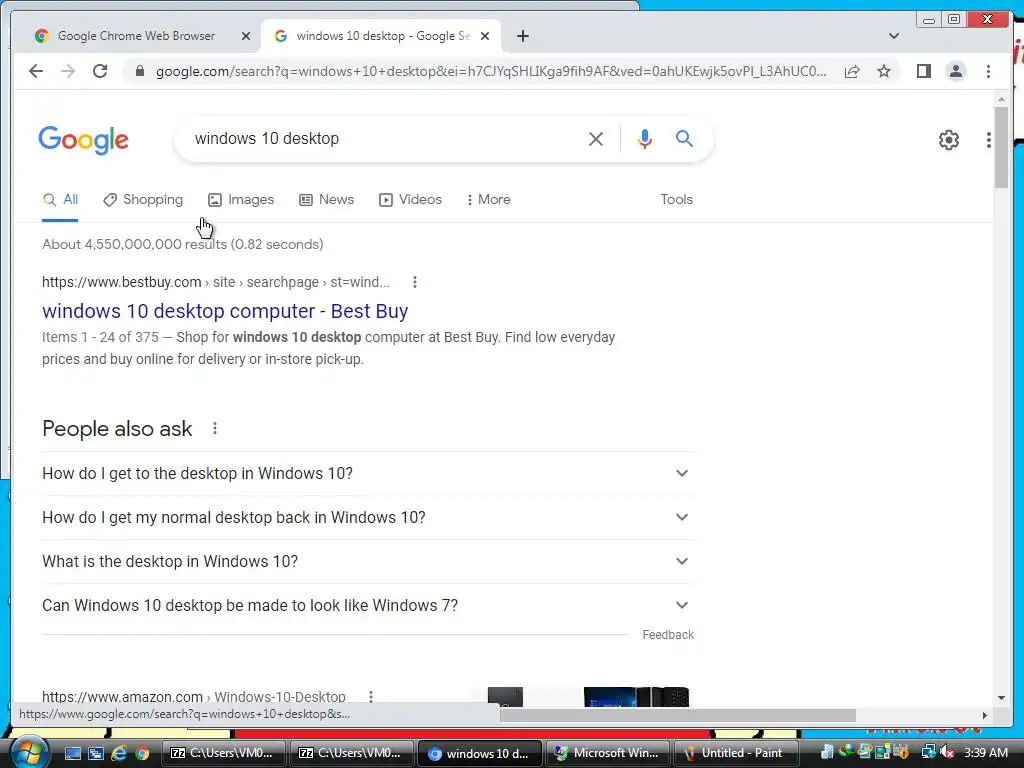Screen dimensions: 1024x768
Task: Click the address bar URL
Action: tap(491, 71)
